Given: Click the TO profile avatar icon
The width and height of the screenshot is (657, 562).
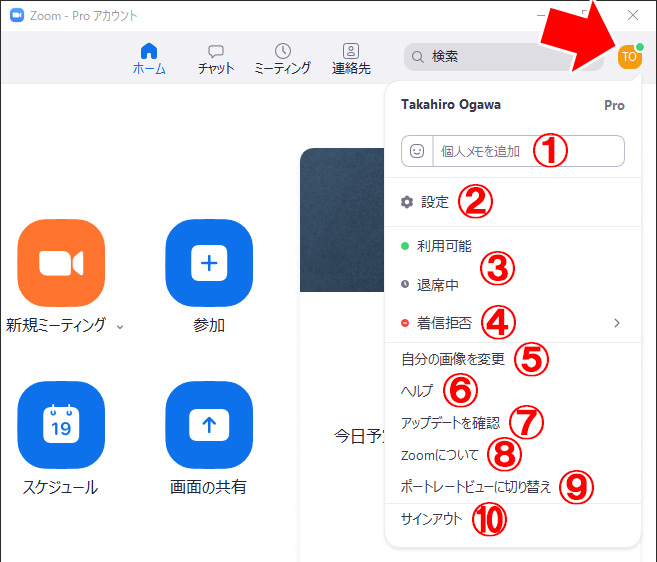Looking at the screenshot, I should 629,57.
